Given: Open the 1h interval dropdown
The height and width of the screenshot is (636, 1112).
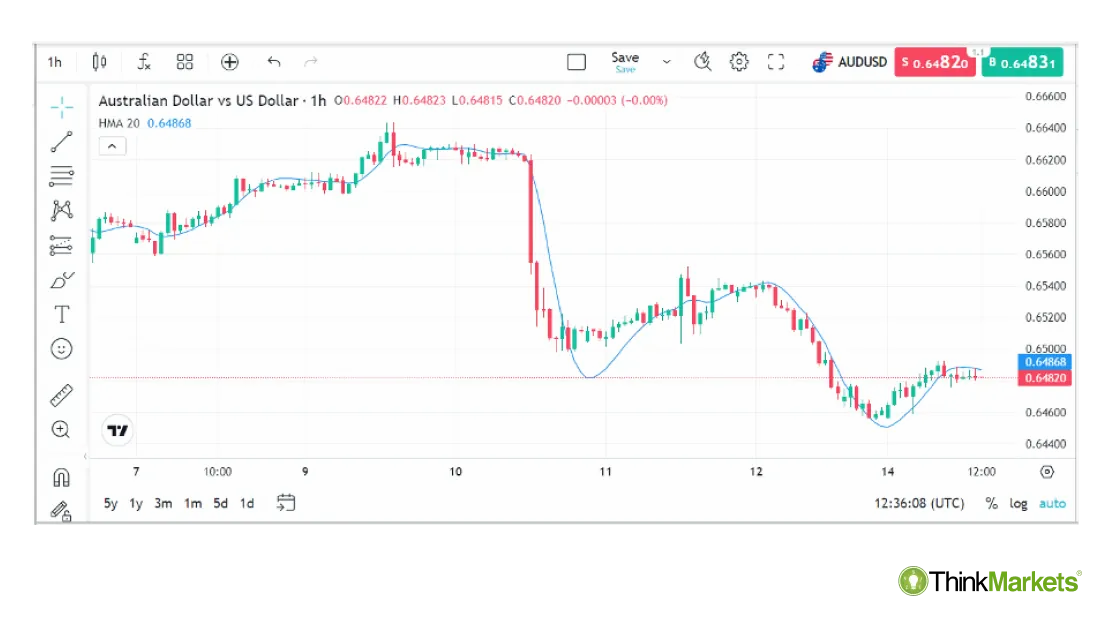Looking at the screenshot, I should tap(55, 62).
